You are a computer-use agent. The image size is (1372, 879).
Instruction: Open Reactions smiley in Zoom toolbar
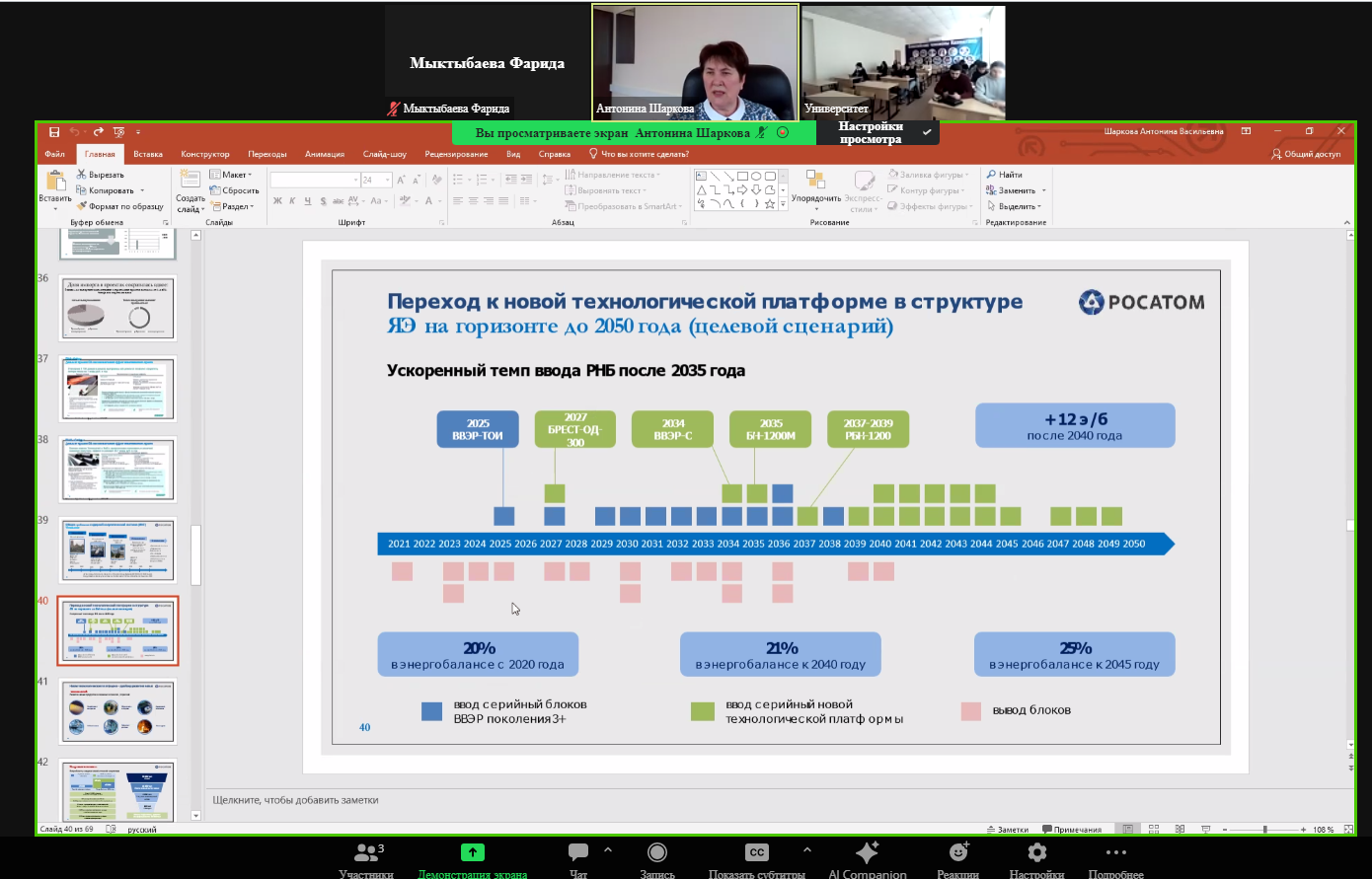pyautogui.click(x=958, y=852)
